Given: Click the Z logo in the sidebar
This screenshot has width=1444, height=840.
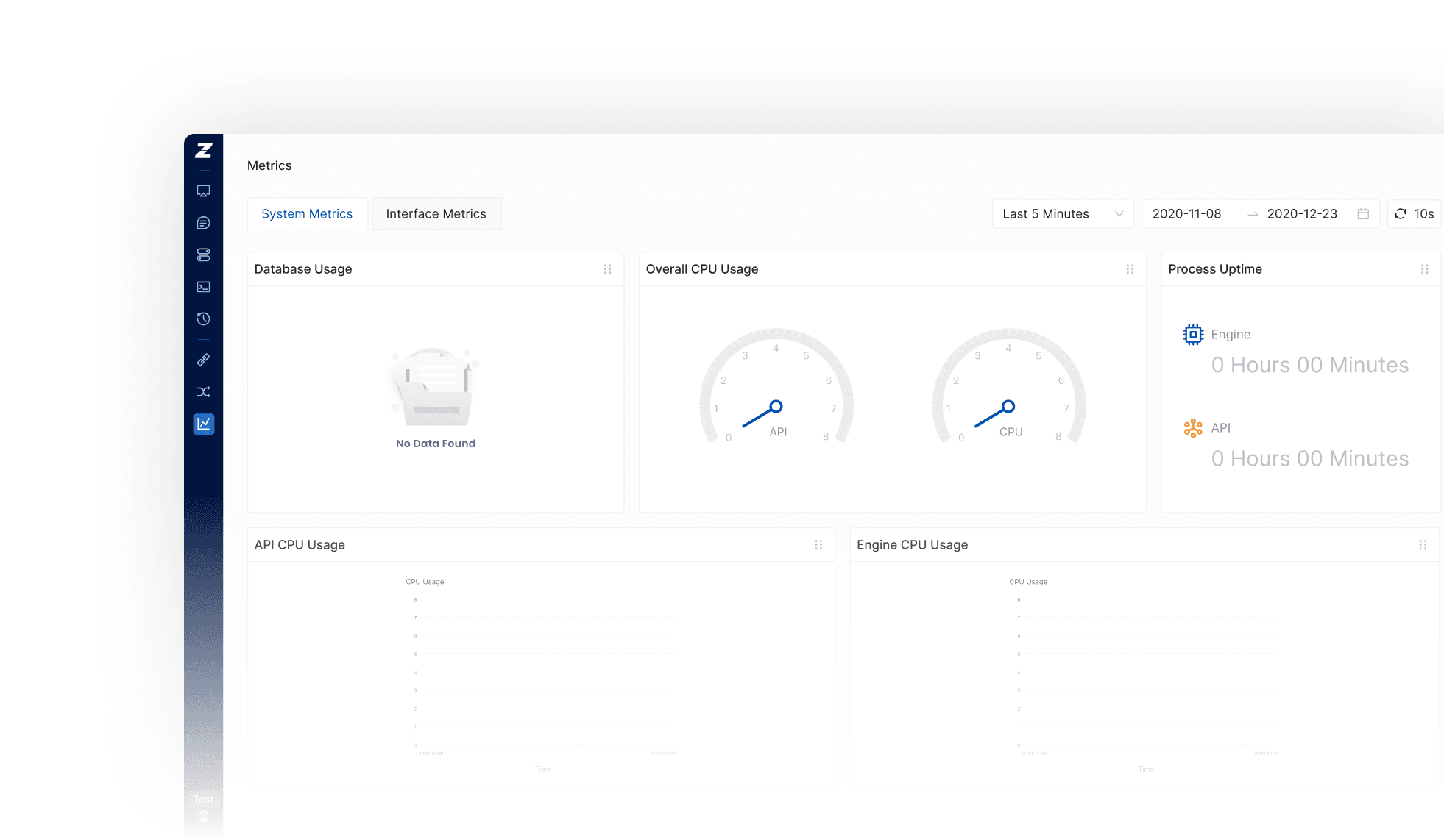Looking at the screenshot, I should tap(204, 151).
